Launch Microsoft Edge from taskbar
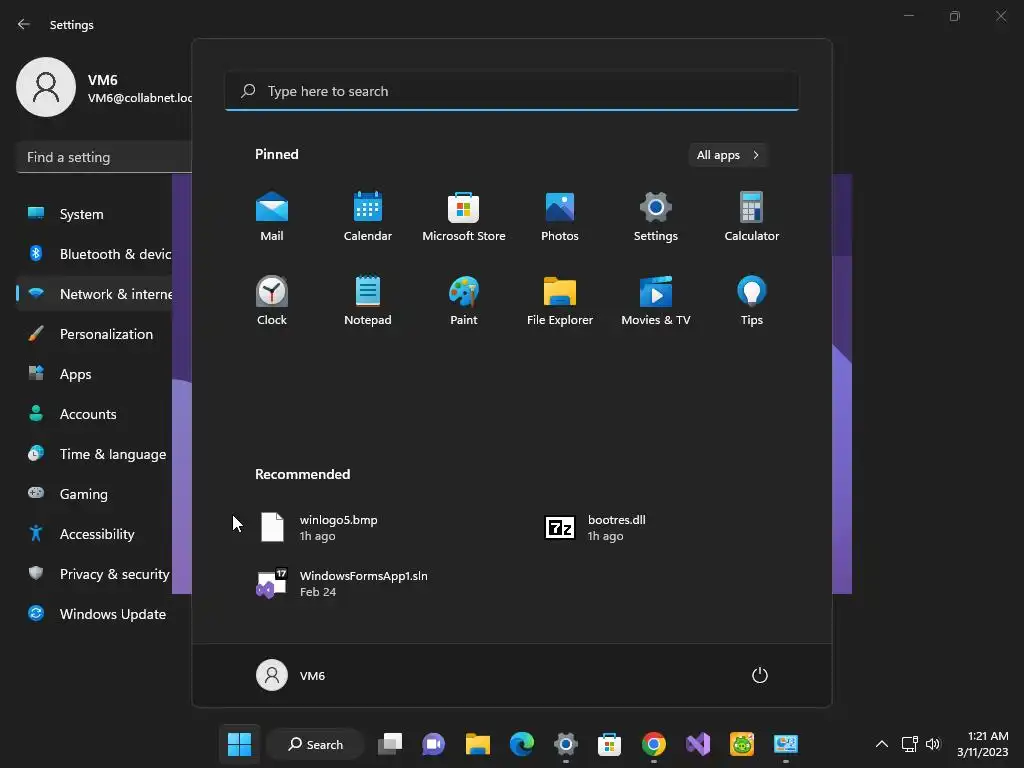 coord(522,744)
